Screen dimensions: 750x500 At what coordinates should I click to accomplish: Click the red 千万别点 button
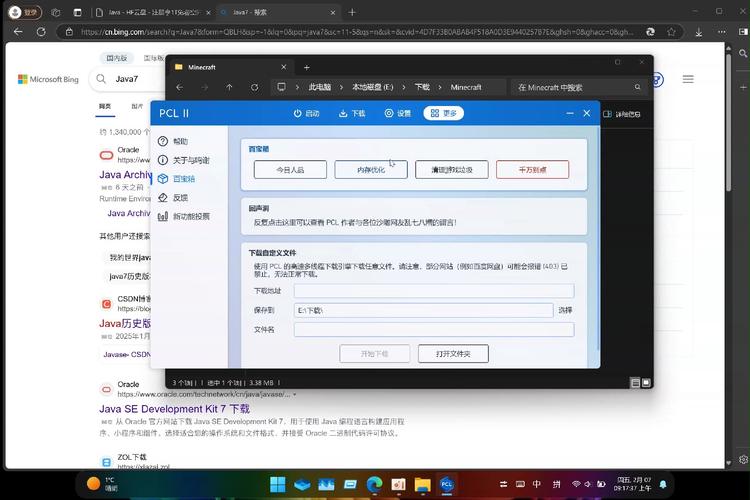(532, 170)
